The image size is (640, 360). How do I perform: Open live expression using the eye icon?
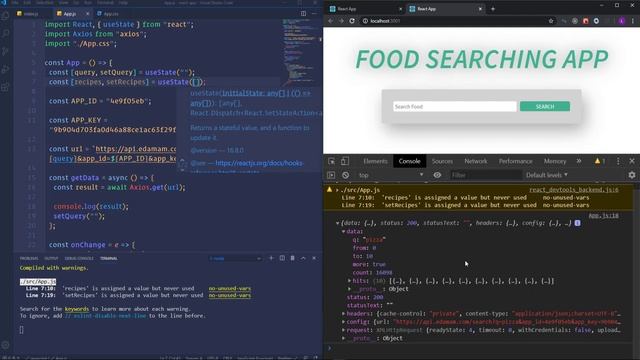(x=437, y=175)
